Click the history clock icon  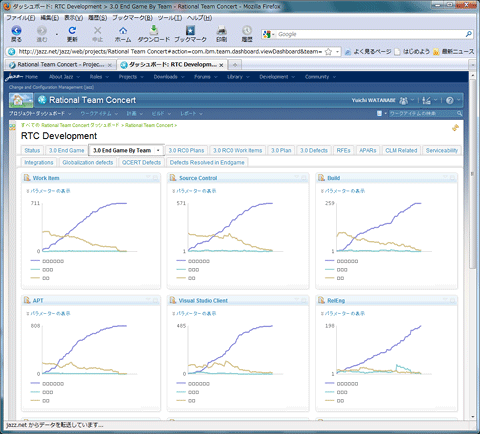247,31
